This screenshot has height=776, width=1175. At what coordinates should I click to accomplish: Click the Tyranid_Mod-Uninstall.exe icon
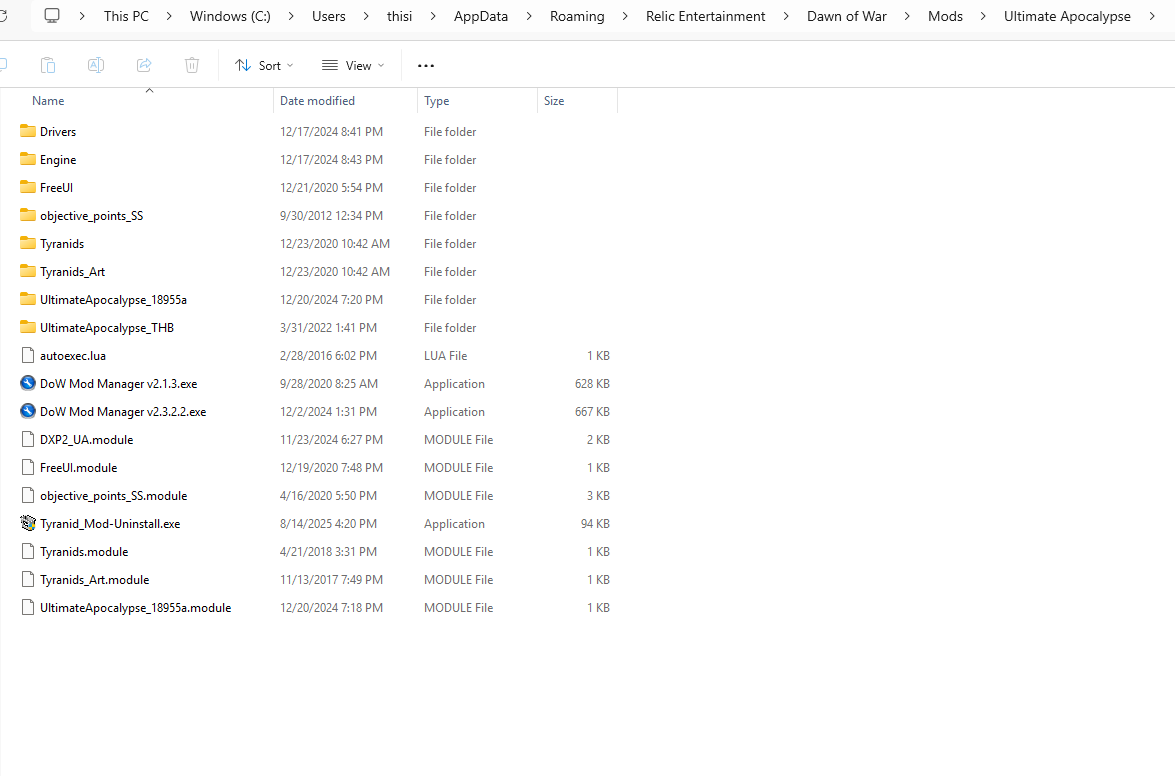click(x=28, y=523)
